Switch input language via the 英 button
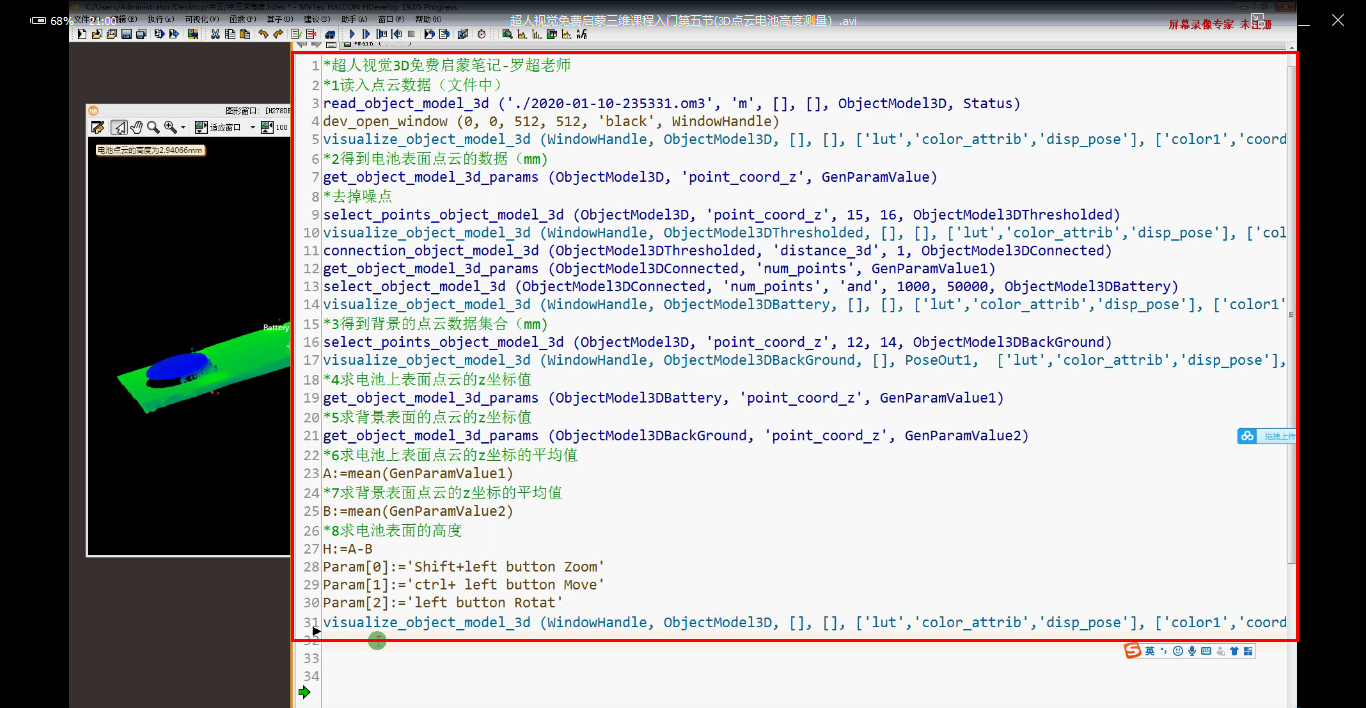The height and width of the screenshot is (708, 1366). point(1150,651)
